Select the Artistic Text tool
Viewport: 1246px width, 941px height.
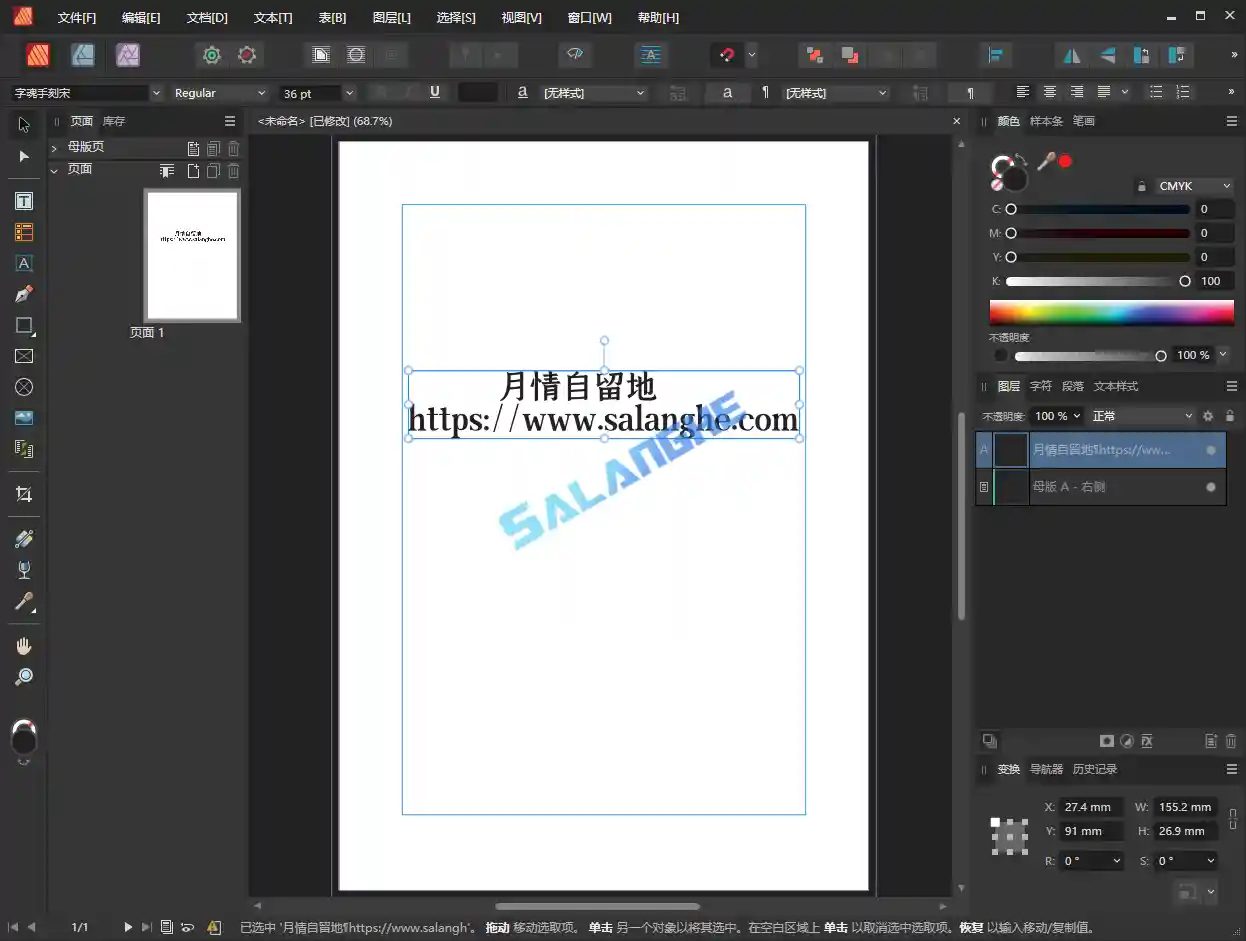pos(23,263)
